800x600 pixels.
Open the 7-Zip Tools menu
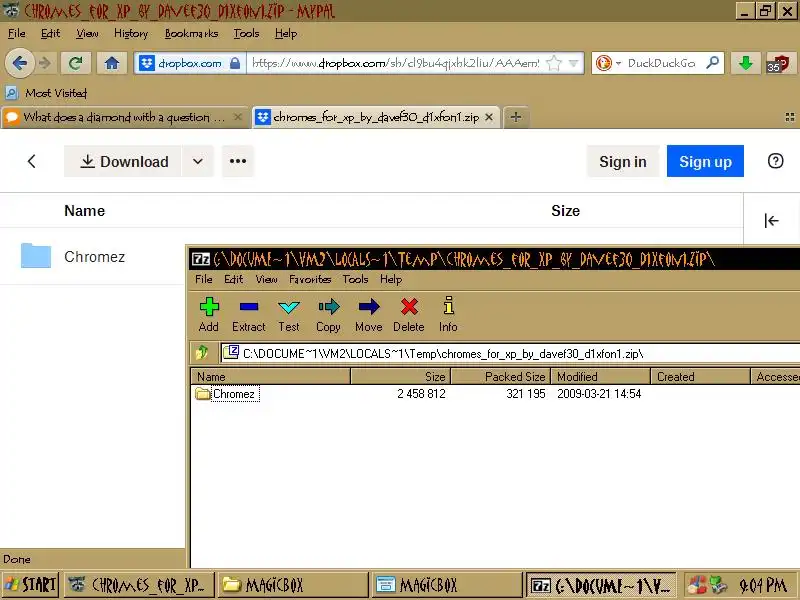(355, 279)
